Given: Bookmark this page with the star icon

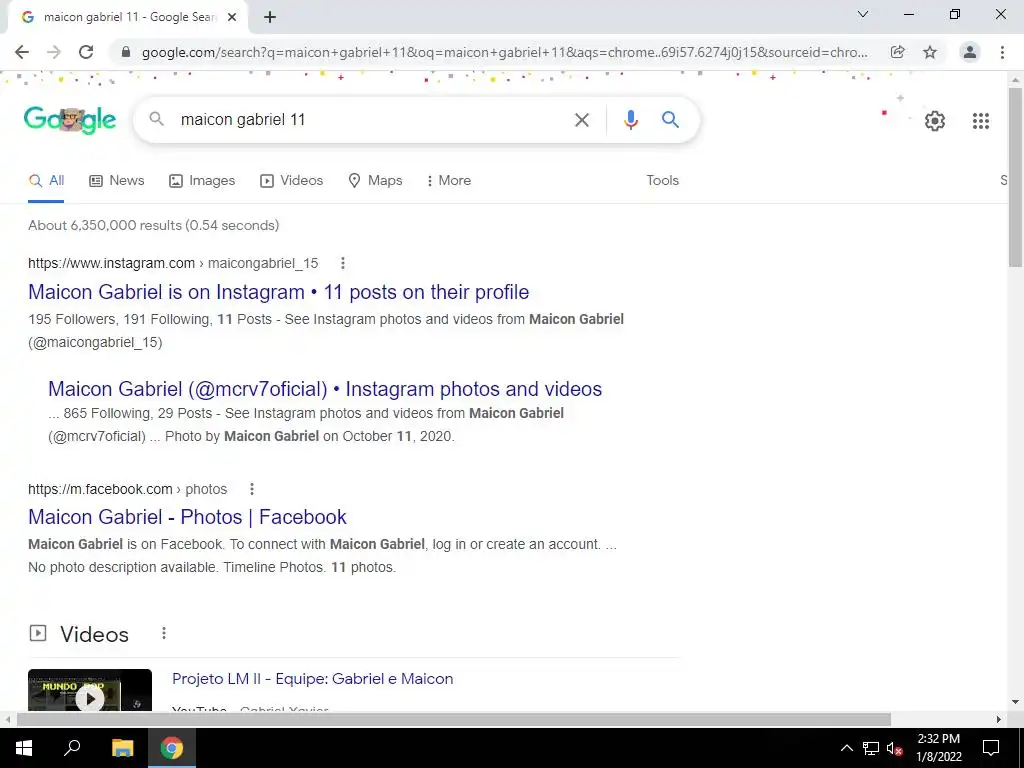Looking at the screenshot, I should coord(930,52).
